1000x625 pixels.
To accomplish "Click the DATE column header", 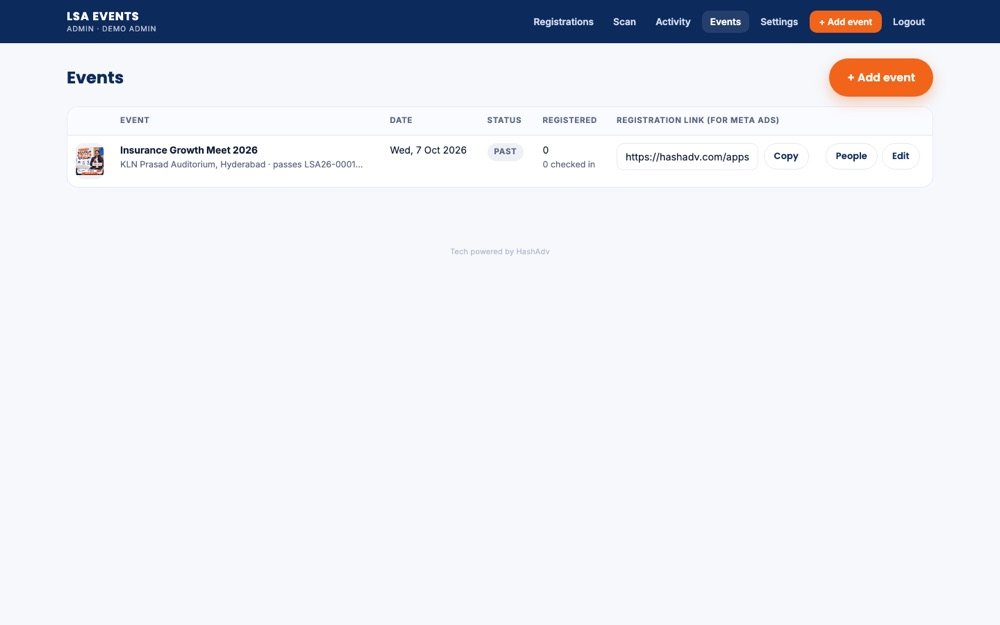I will pyautogui.click(x=401, y=121).
